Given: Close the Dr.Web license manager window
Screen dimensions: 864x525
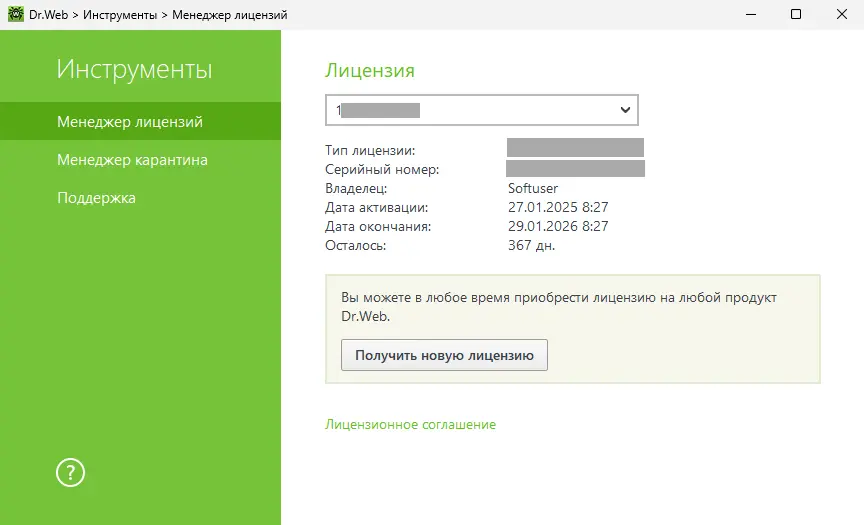Looking at the screenshot, I should pos(841,14).
